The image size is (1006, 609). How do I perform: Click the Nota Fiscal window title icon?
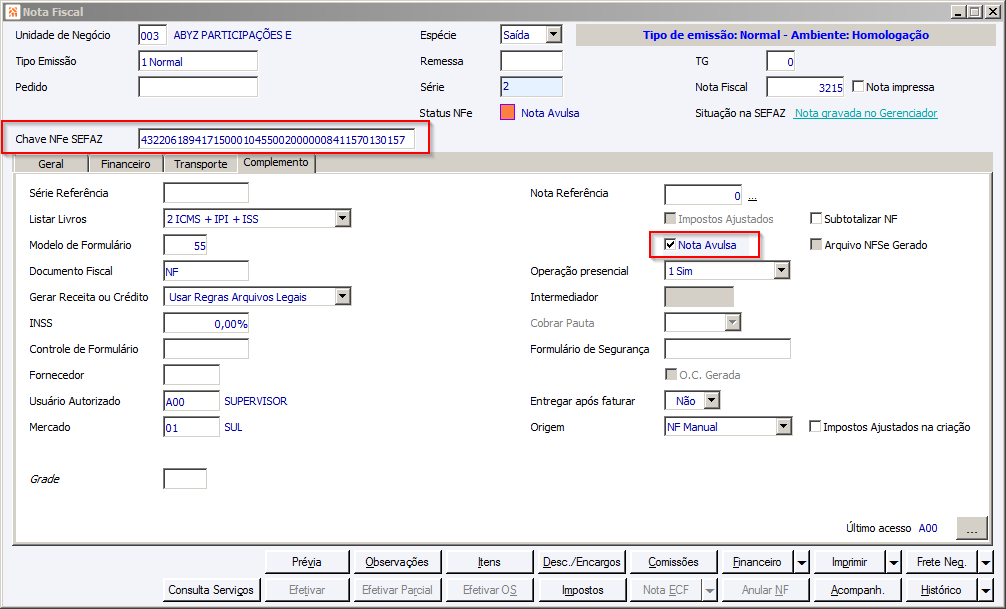point(13,12)
